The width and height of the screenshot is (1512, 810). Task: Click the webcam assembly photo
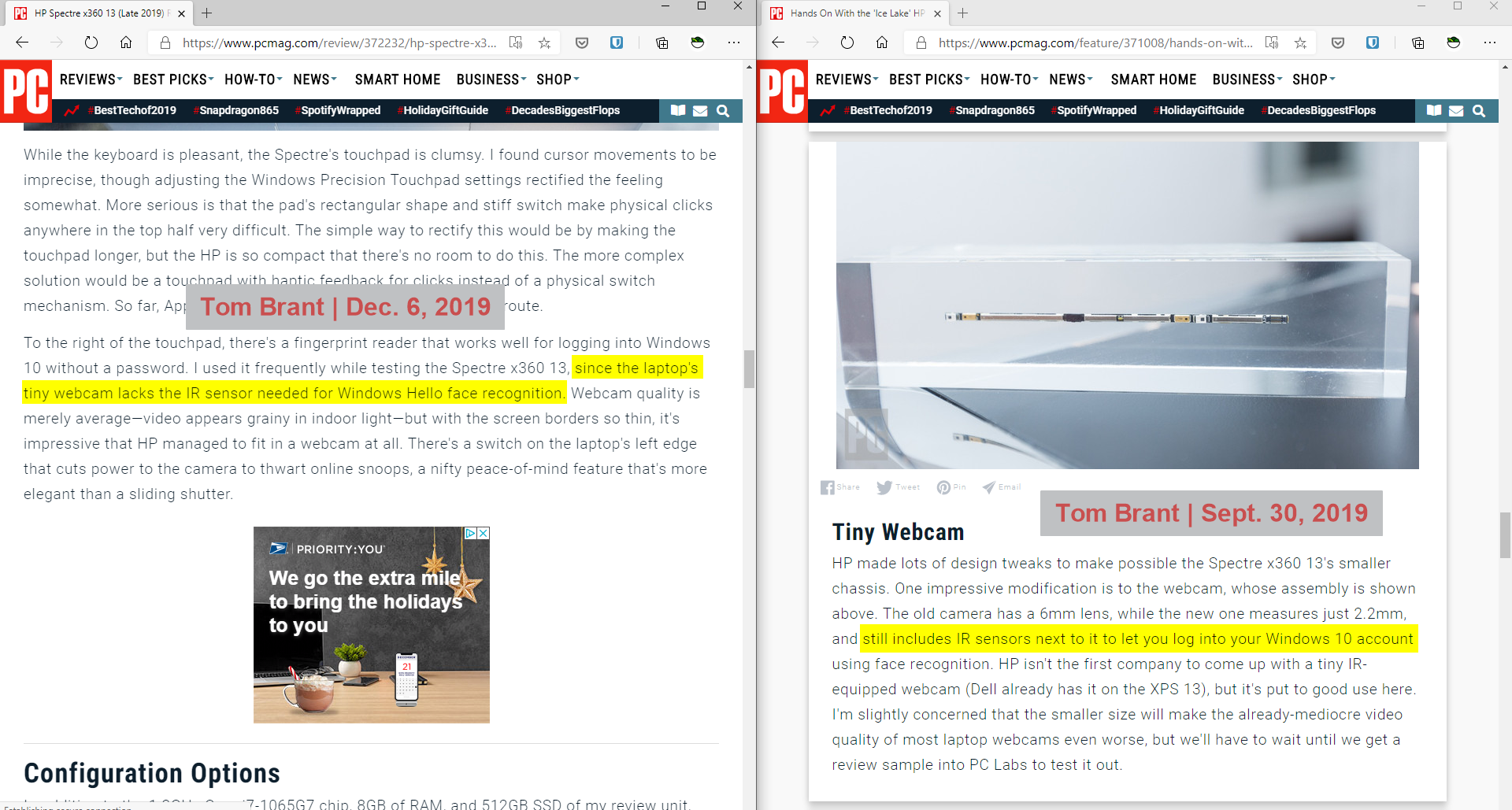[x=1127, y=305]
